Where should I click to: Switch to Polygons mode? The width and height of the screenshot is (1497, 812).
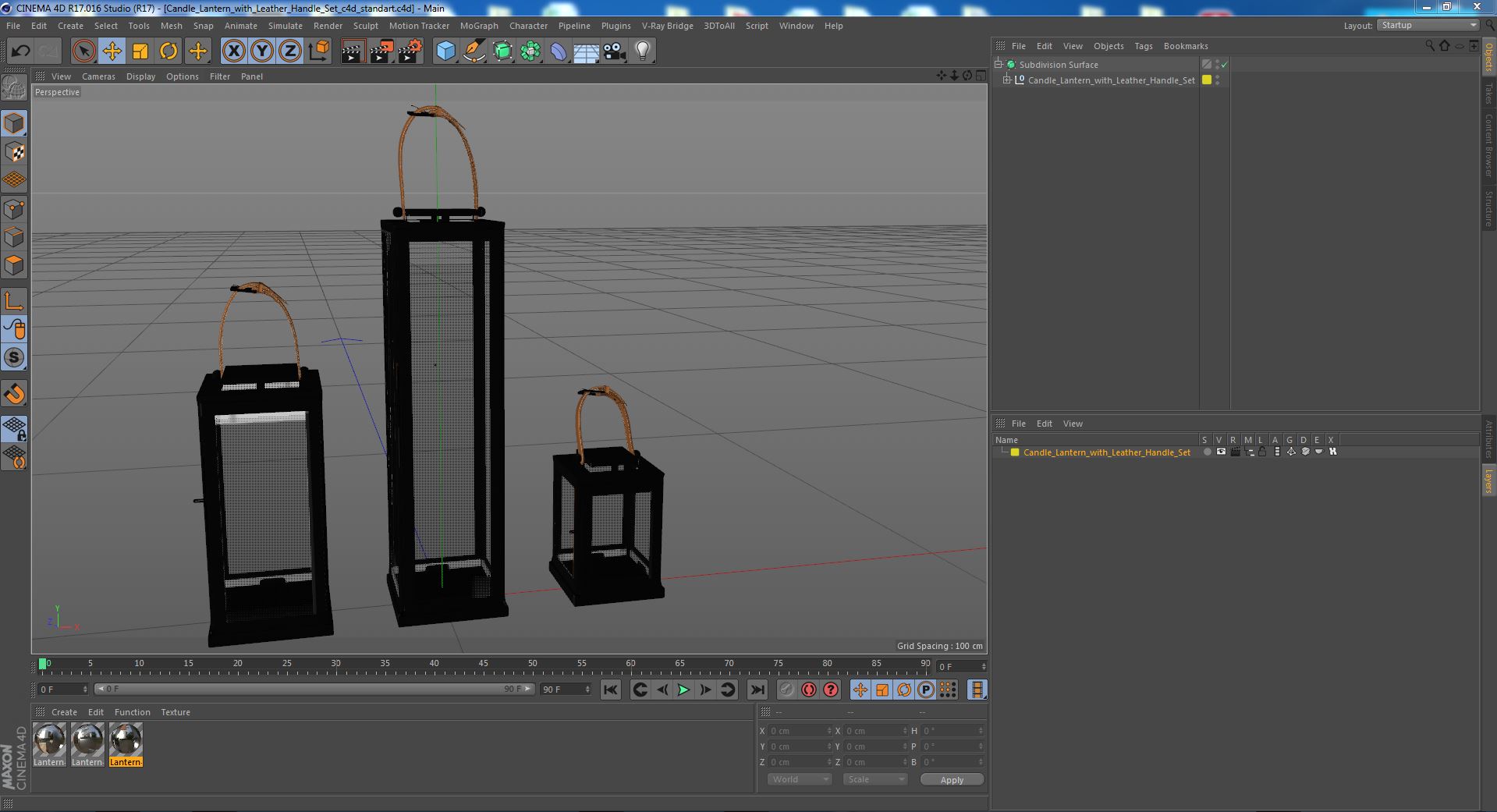click(x=14, y=265)
